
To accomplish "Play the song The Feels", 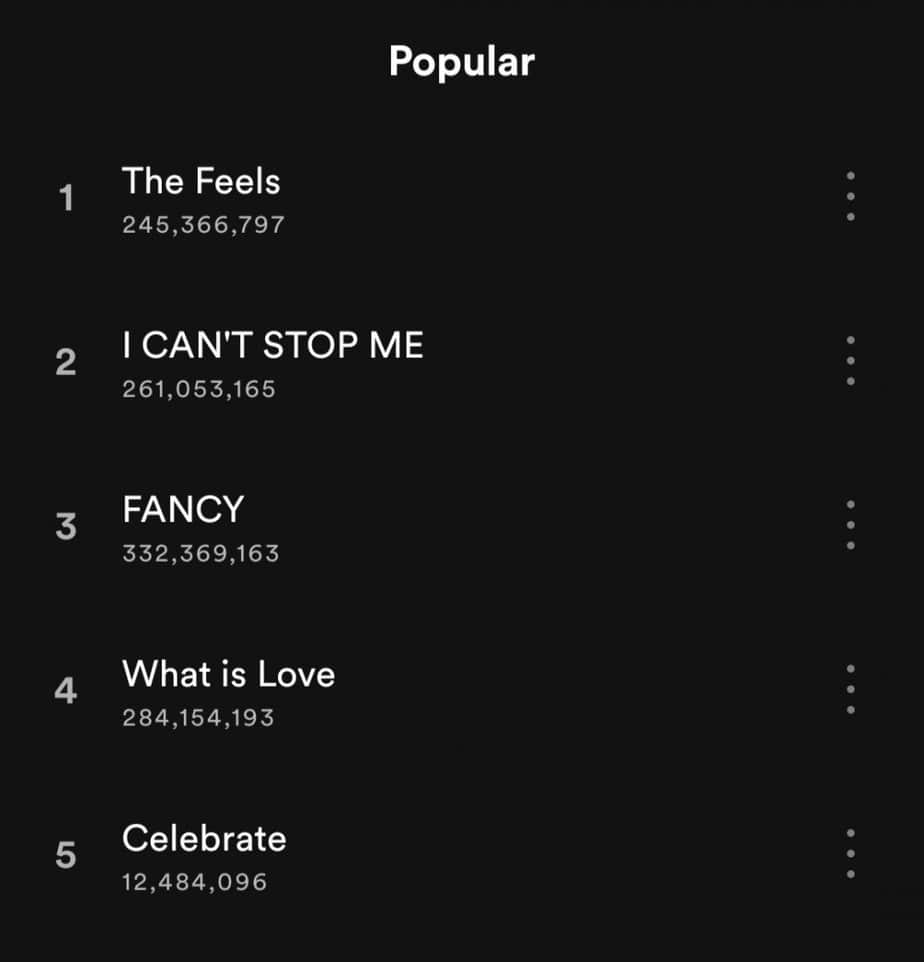I will [x=201, y=182].
